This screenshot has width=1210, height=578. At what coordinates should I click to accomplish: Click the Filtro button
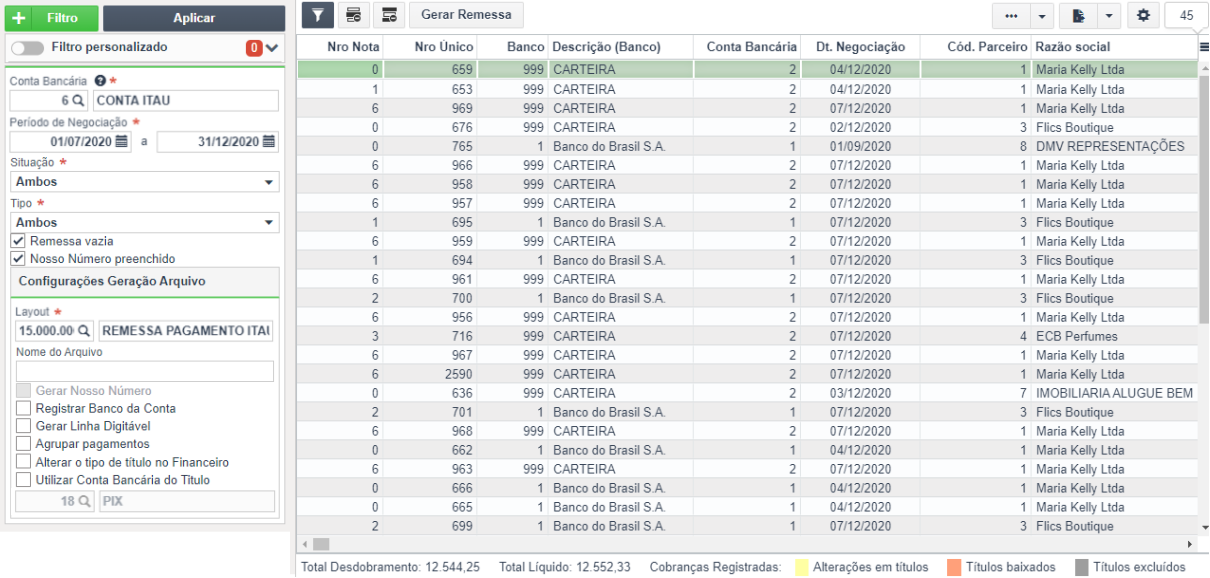pos(52,18)
